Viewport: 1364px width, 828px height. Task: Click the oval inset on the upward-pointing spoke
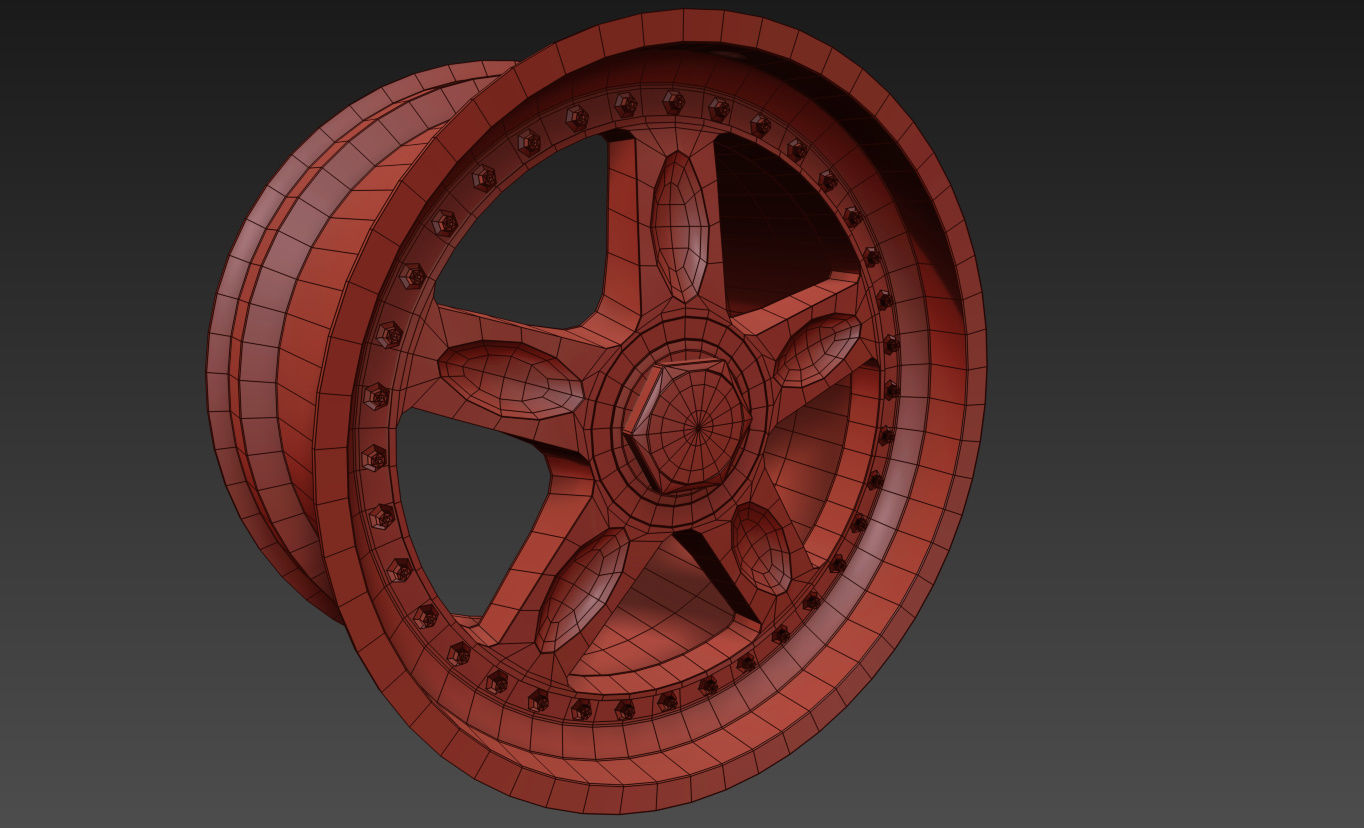(680, 226)
